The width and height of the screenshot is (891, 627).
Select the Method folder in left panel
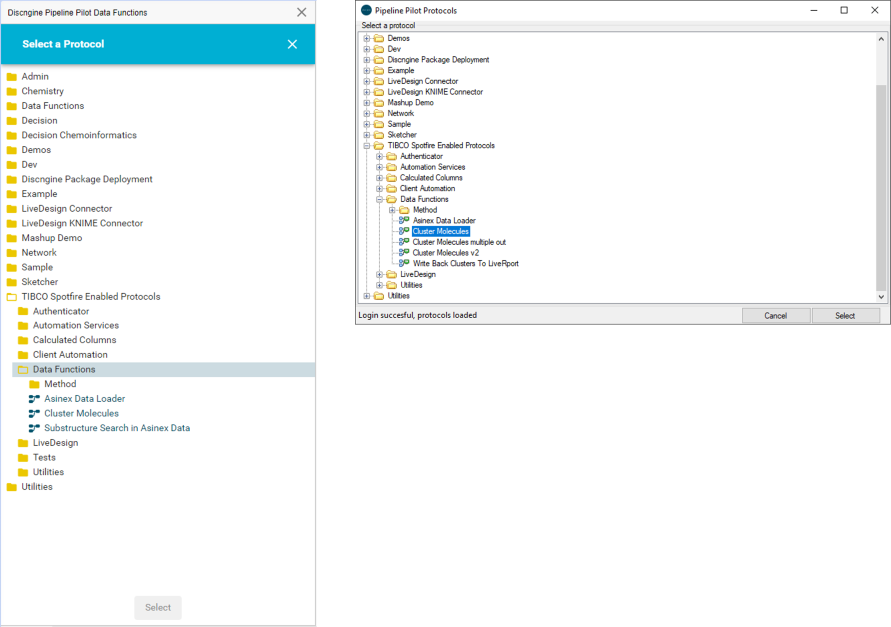point(60,384)
